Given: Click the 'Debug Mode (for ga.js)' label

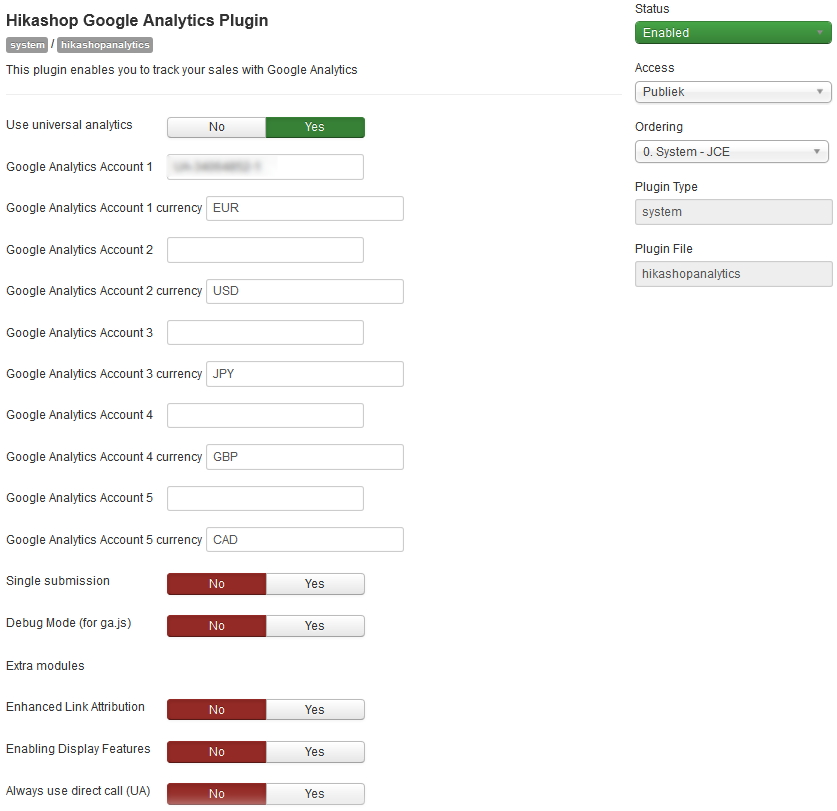Looking at the screenshot, I should 68,623.
